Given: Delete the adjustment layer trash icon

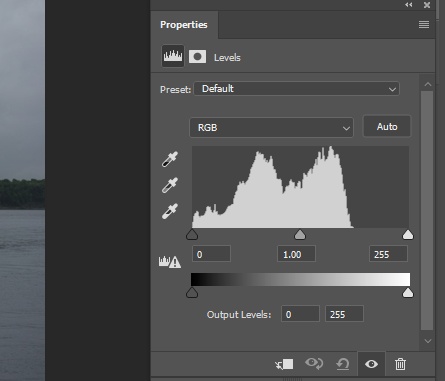Looking at the screenshot, I should tap(400, 364).
